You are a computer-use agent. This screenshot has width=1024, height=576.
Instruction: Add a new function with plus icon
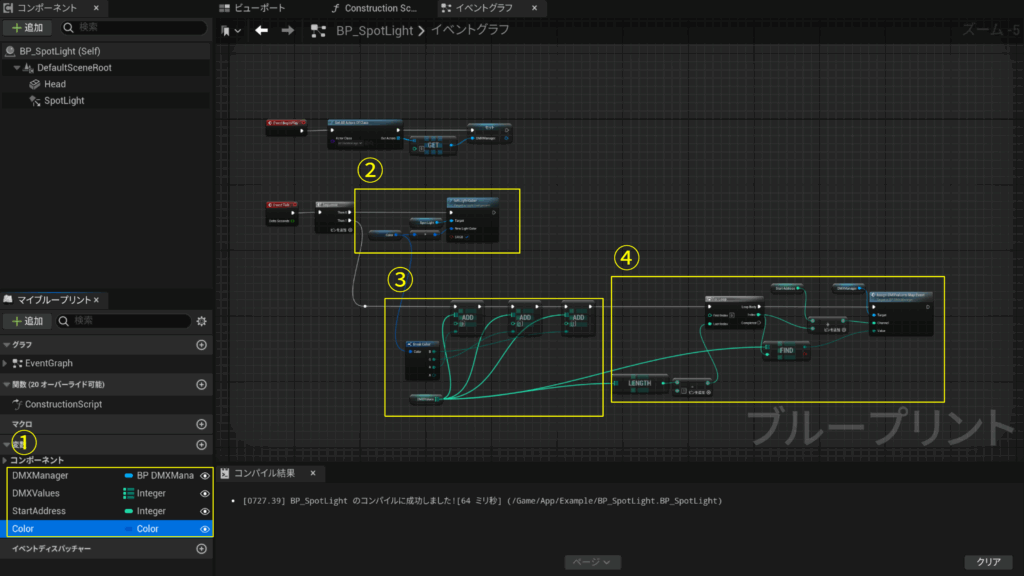201,385
